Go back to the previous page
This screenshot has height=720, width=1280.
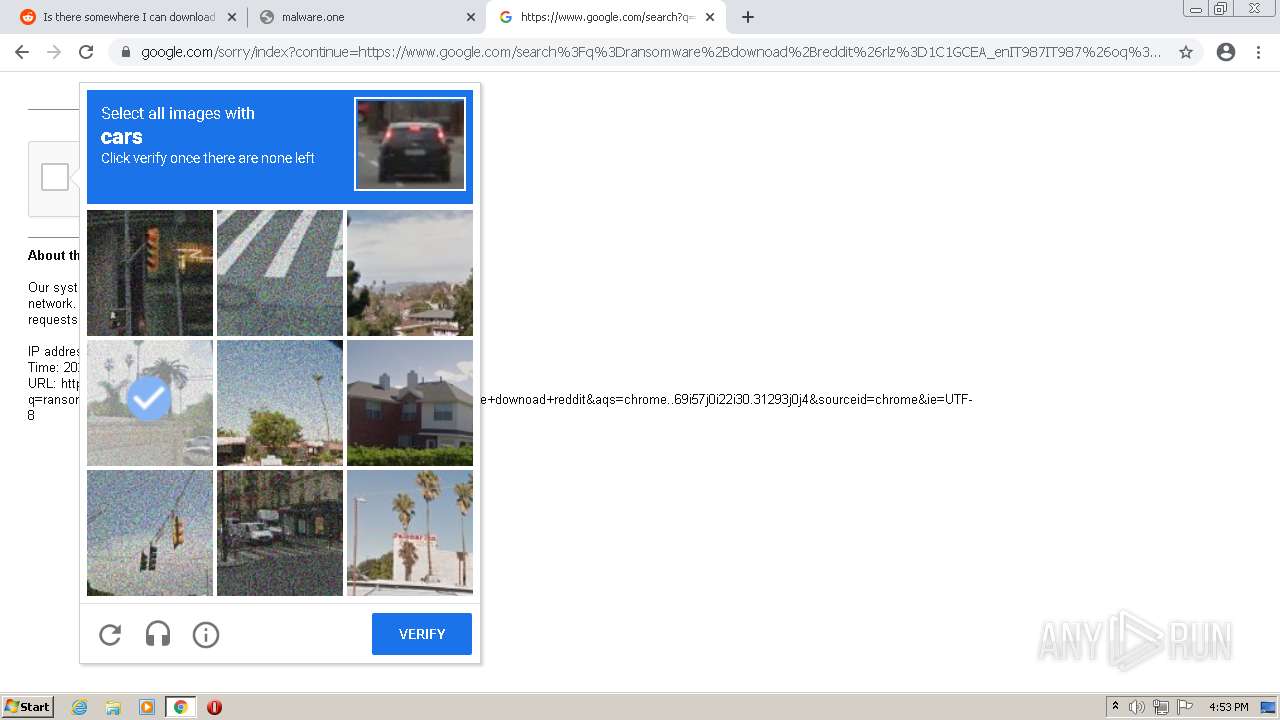point(22,52)
